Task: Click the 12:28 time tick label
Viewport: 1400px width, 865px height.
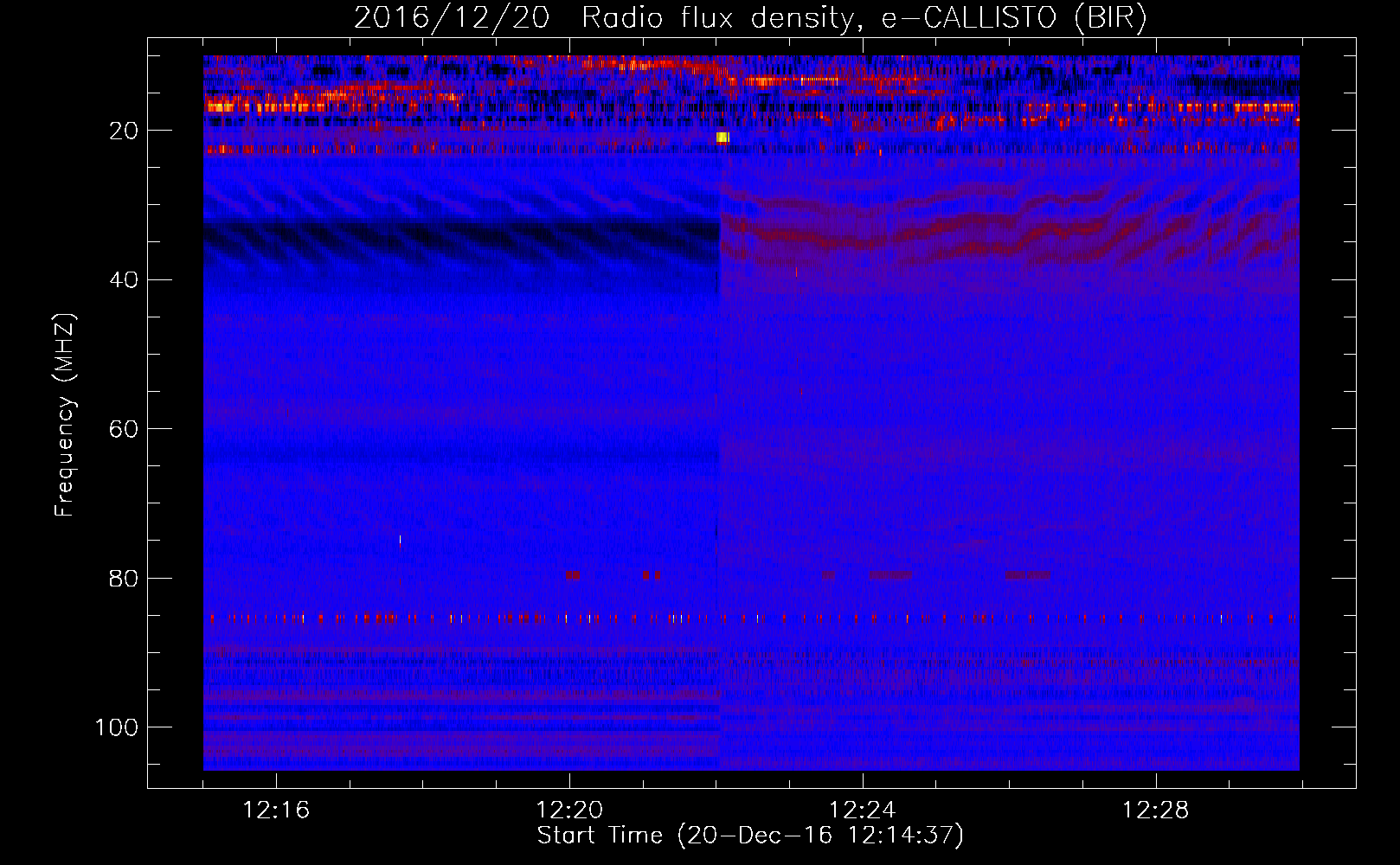Action: pyautogui.click(x=1156, y=811)
